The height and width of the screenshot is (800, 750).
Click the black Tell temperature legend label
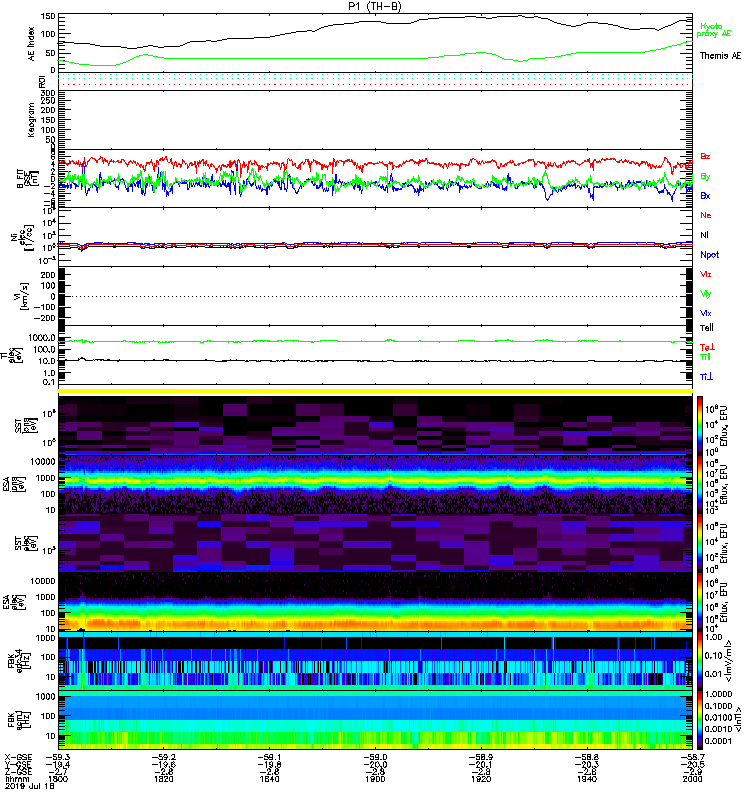(706, 328)
